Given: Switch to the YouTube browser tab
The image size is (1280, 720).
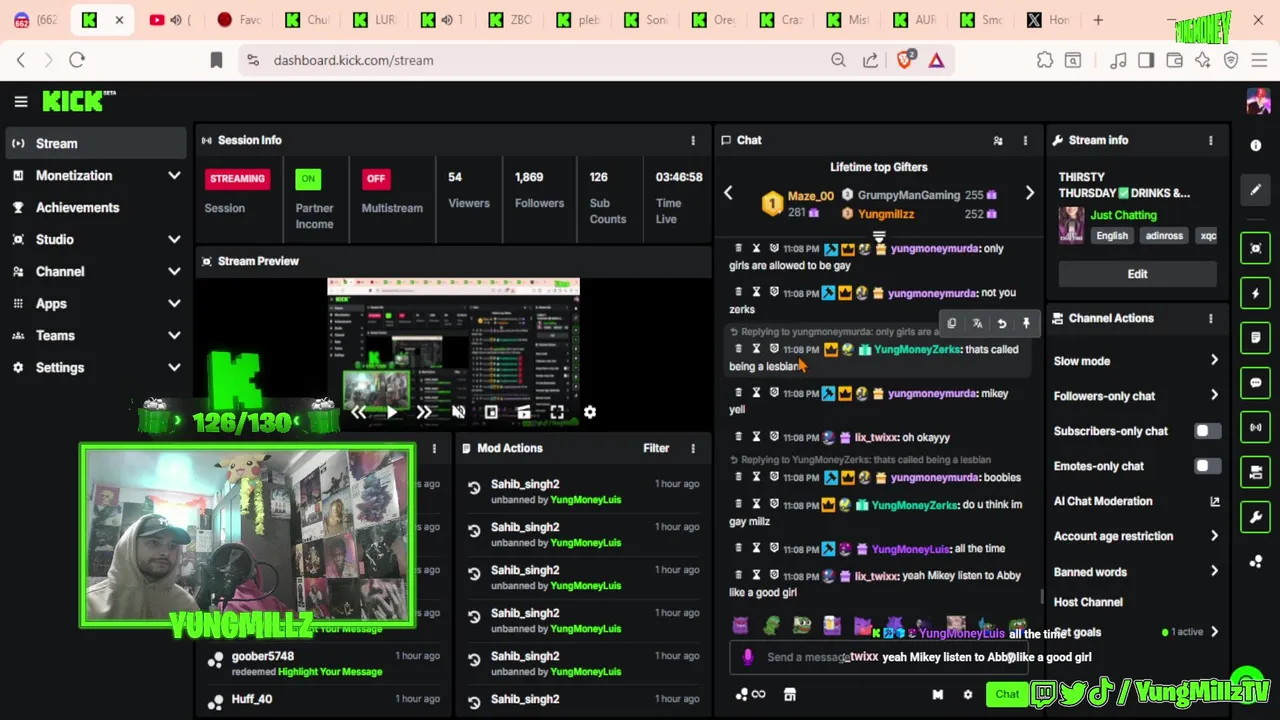Looking at the screenshot, I should (169, 20).
